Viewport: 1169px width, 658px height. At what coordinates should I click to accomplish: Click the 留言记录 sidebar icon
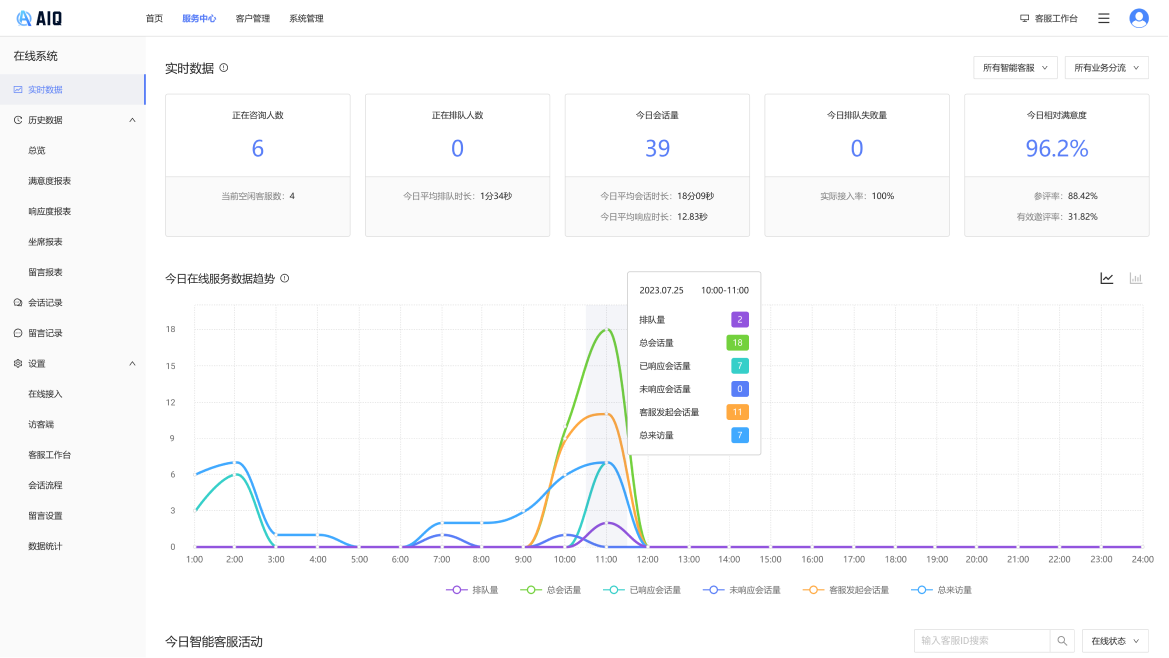[x=18, y=333]
